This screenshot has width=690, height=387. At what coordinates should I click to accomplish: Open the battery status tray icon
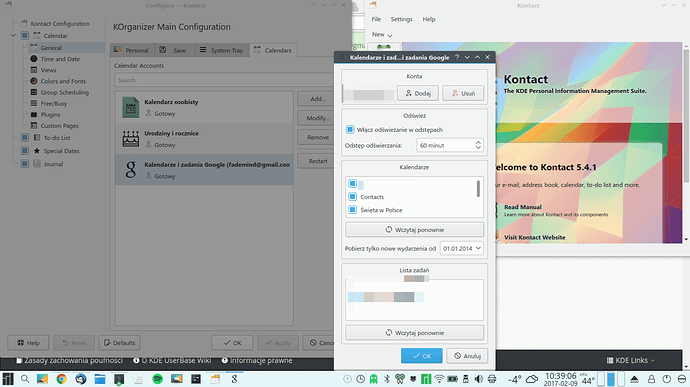pyautogui.click(x=452, y=379)
